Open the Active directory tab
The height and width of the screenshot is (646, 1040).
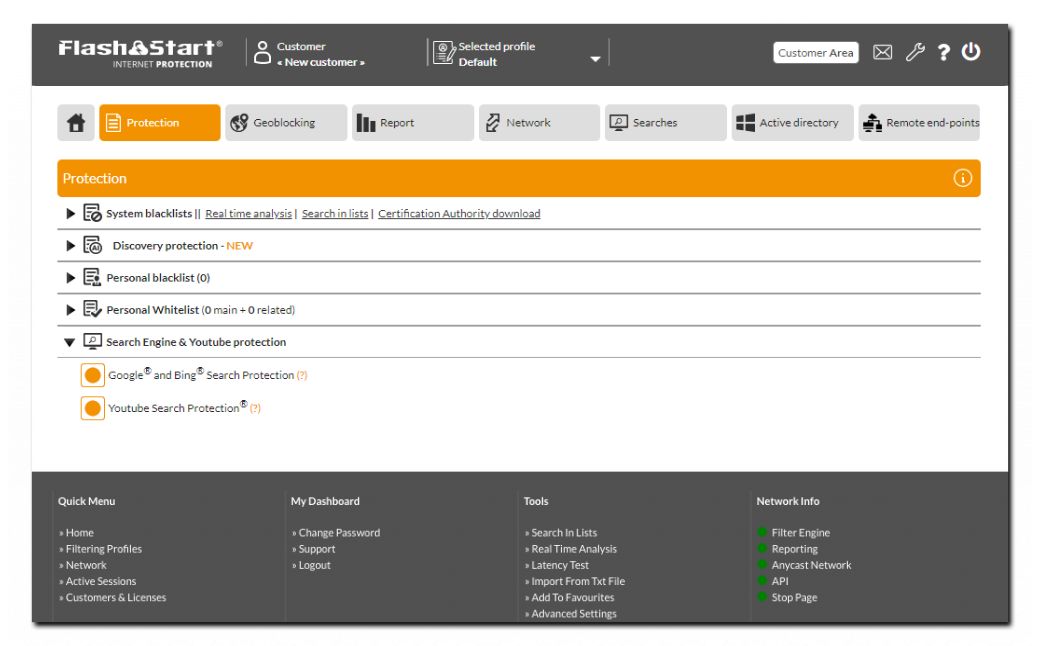pos(792,123)
